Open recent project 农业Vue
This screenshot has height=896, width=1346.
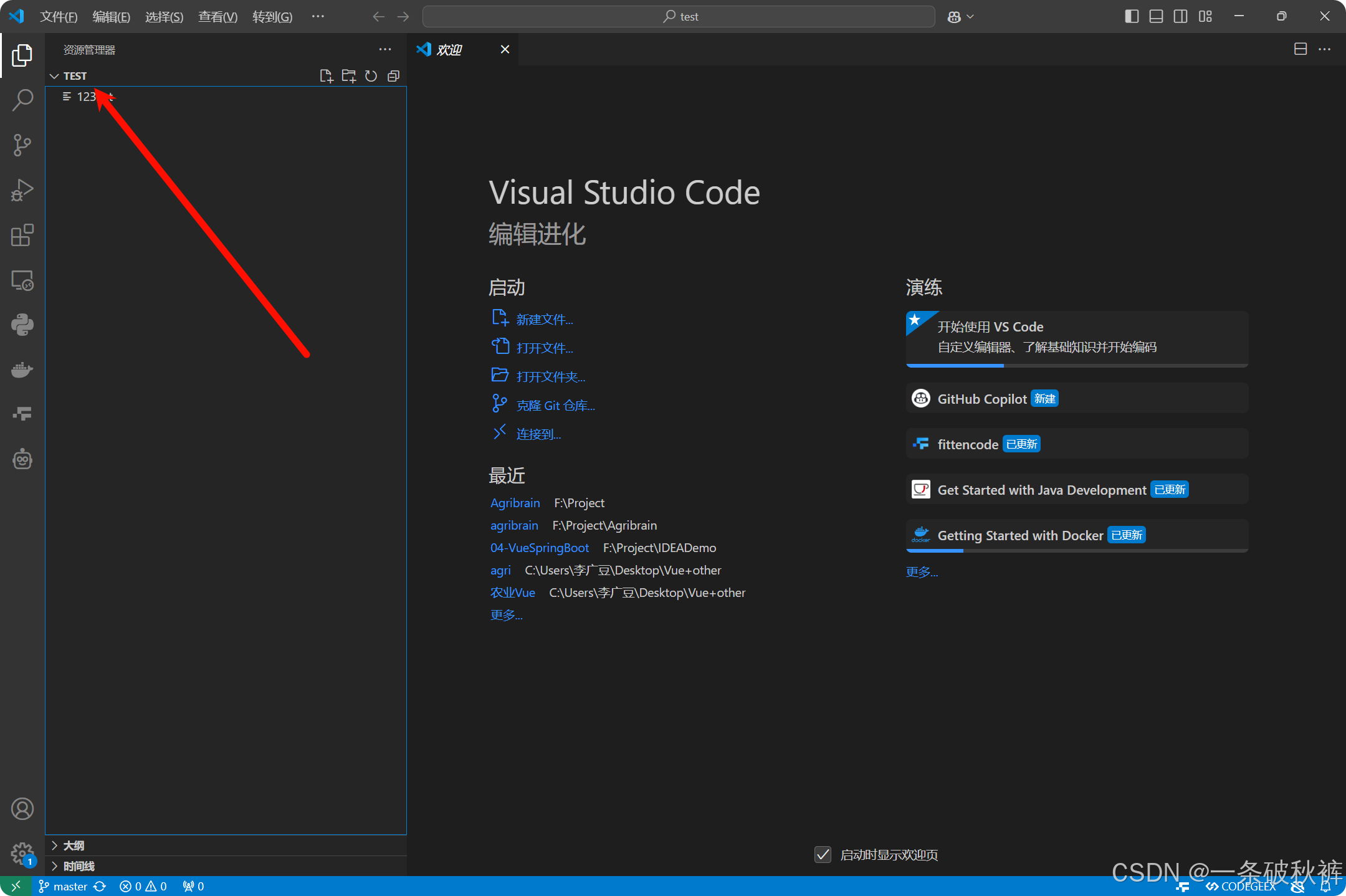[513, 593]
